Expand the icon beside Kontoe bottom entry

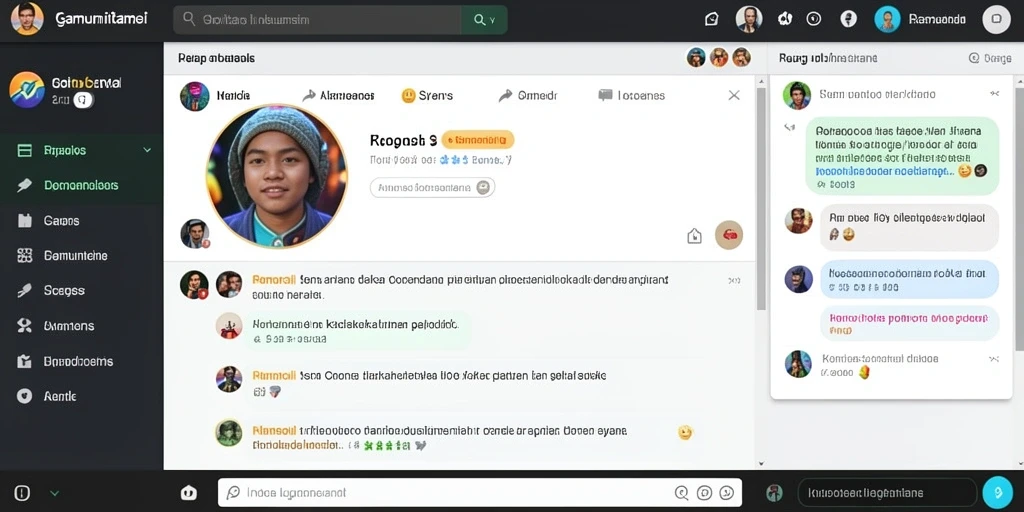pyautogui.click(x=994, y=359)
